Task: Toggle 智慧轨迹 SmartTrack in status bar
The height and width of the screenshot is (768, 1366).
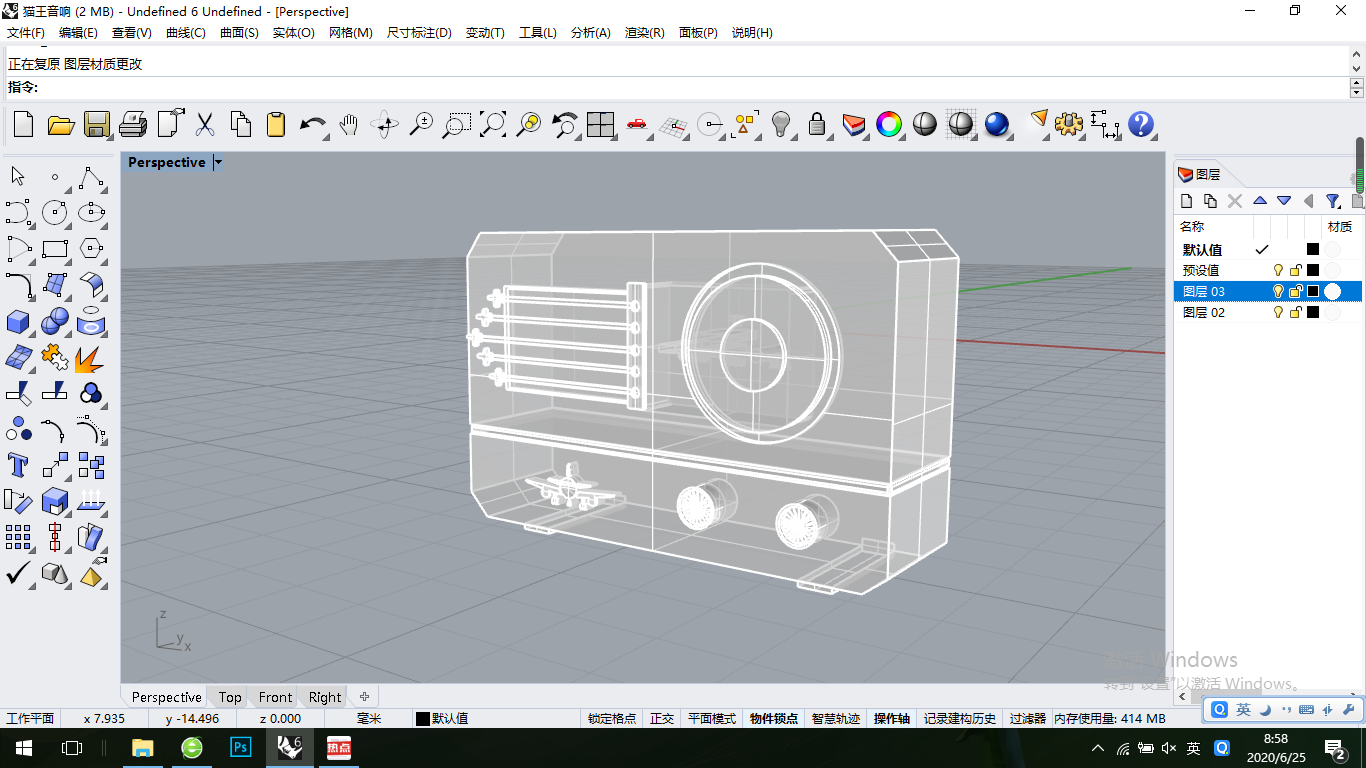Action: pos(836,718)
